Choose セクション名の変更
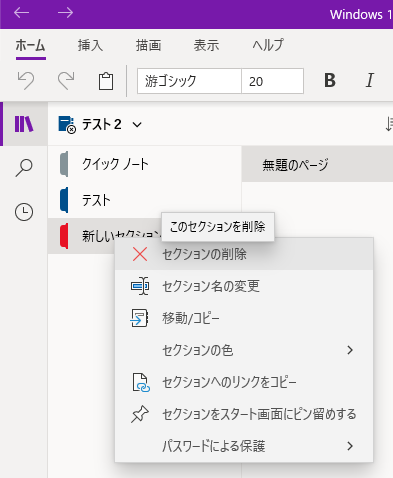 click(244, 286)
